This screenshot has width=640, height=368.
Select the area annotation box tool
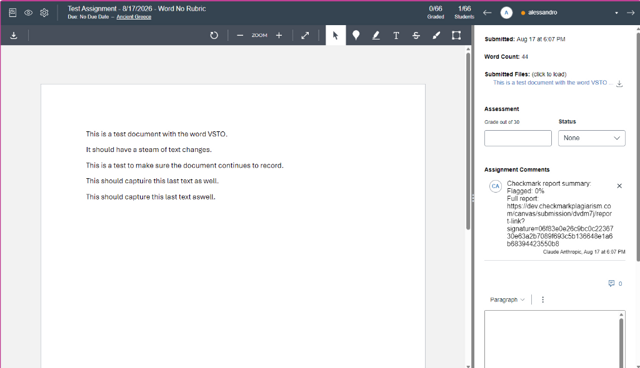click(x=456, y=35)
